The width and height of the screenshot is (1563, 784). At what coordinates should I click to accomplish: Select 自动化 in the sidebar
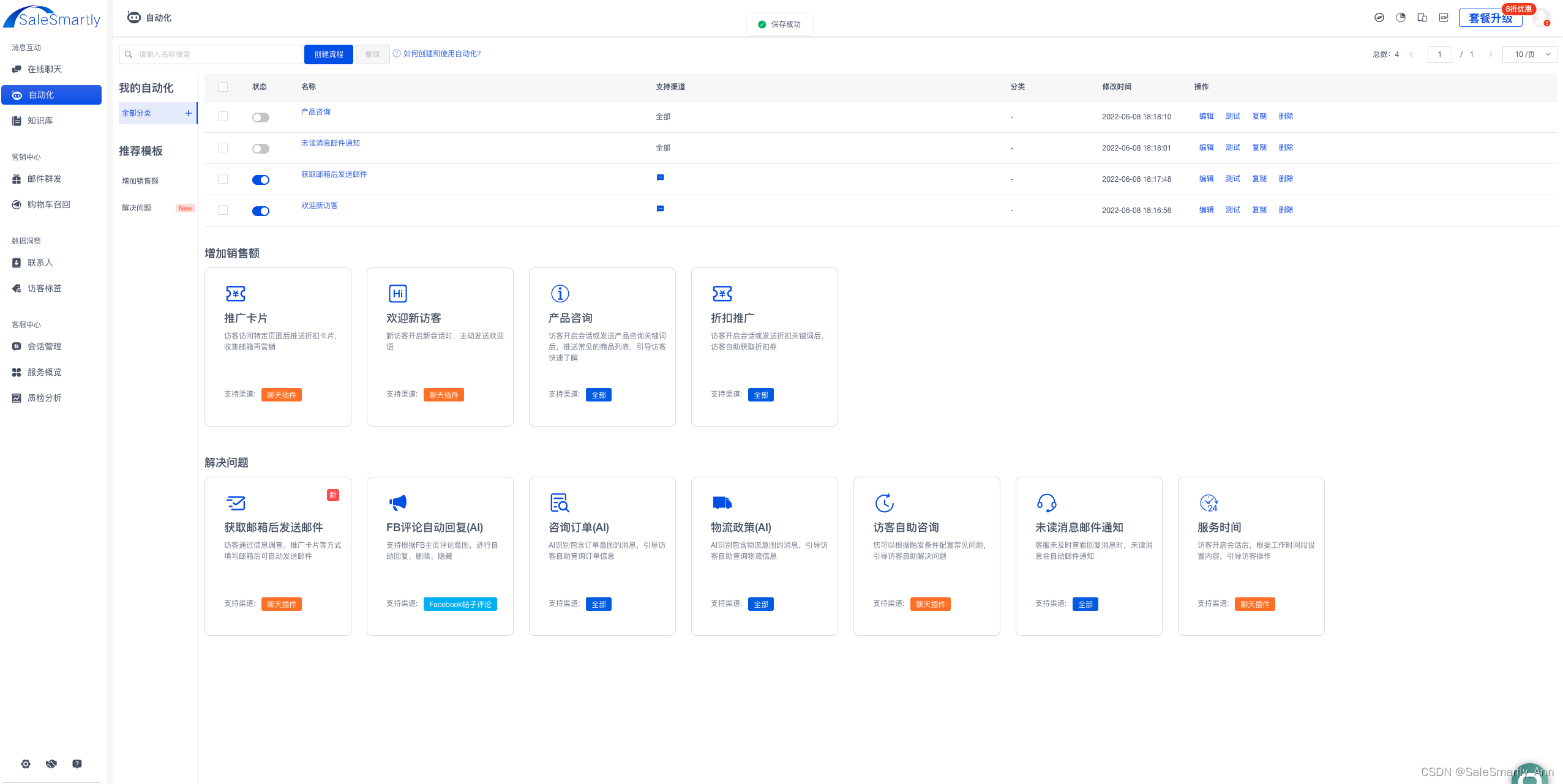pos(51,95)
